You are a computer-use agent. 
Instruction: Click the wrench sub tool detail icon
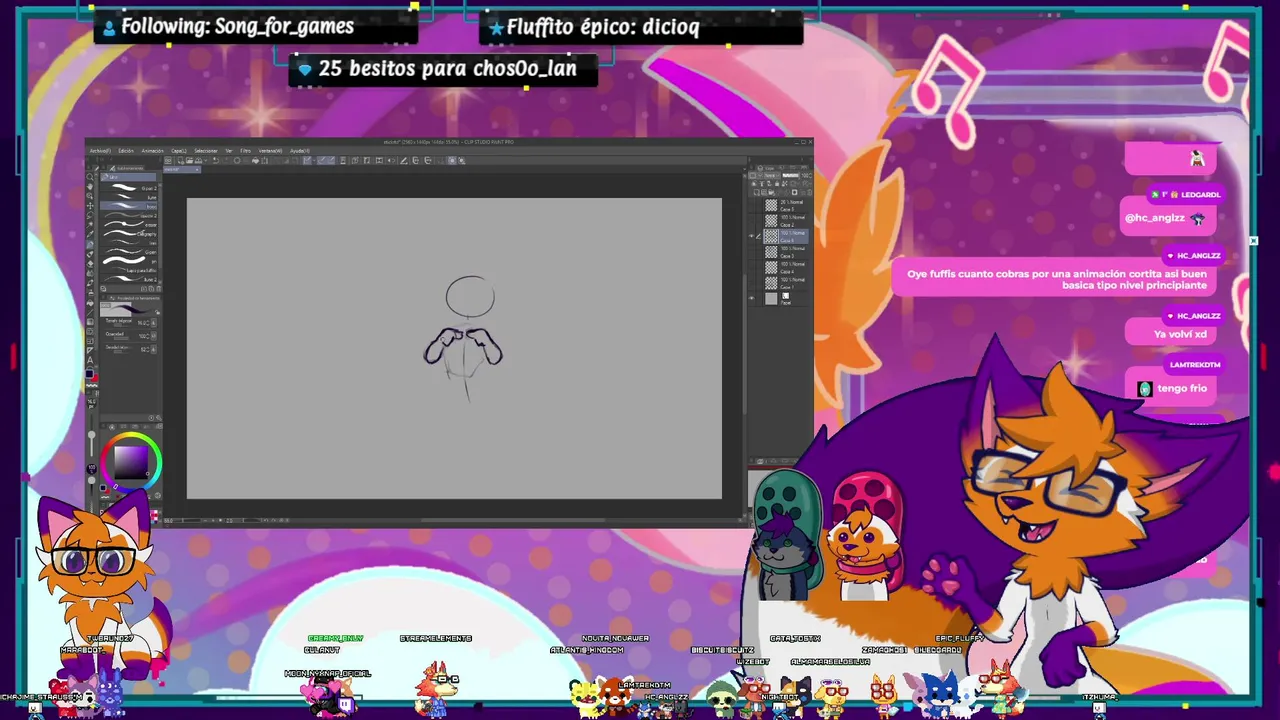pos(159,418)
